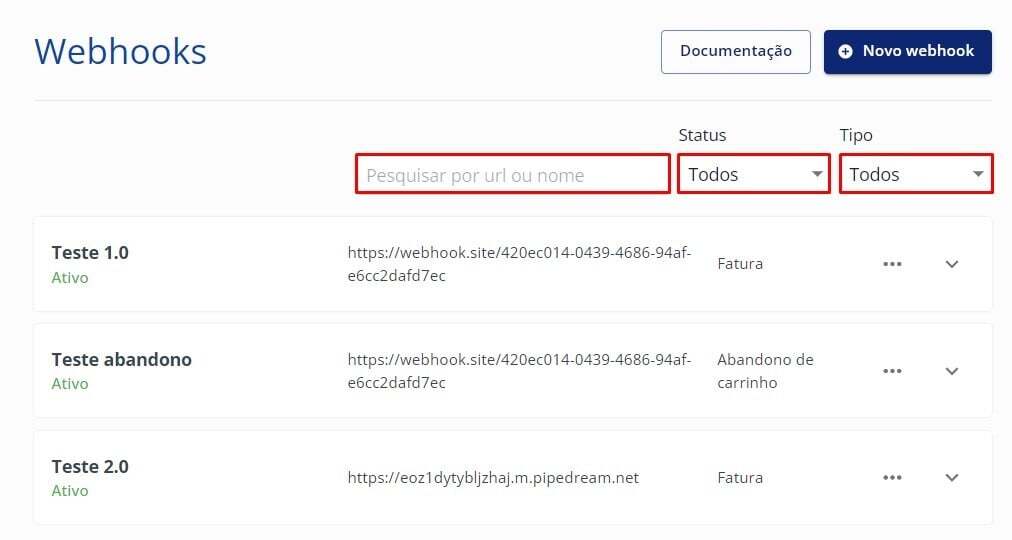Click the Ativo status under Teste 2.0
Viewport: 1012px width, 540px height.
[x=70, y=491]
